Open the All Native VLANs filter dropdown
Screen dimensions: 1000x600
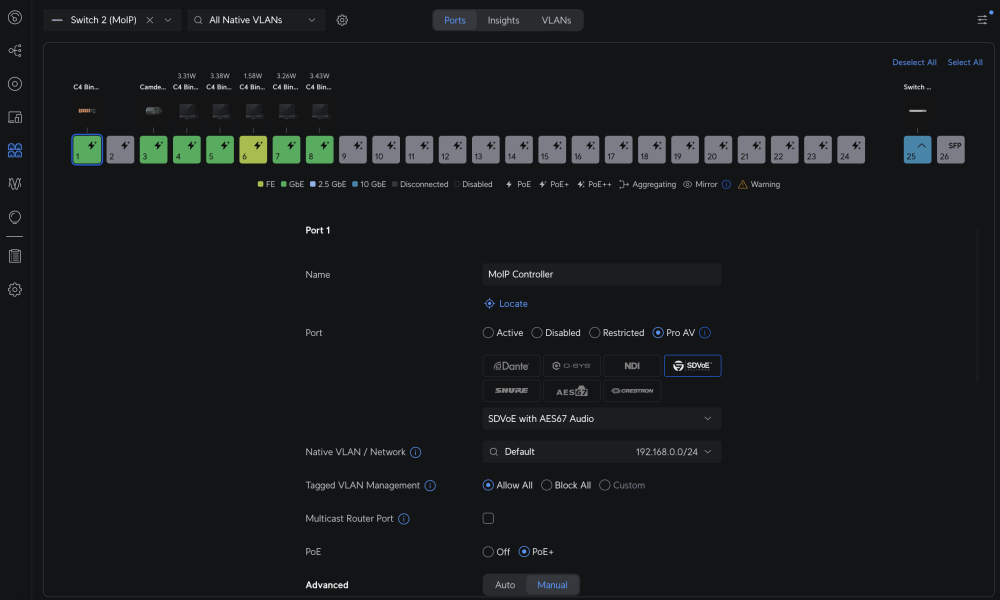[256, 20]
